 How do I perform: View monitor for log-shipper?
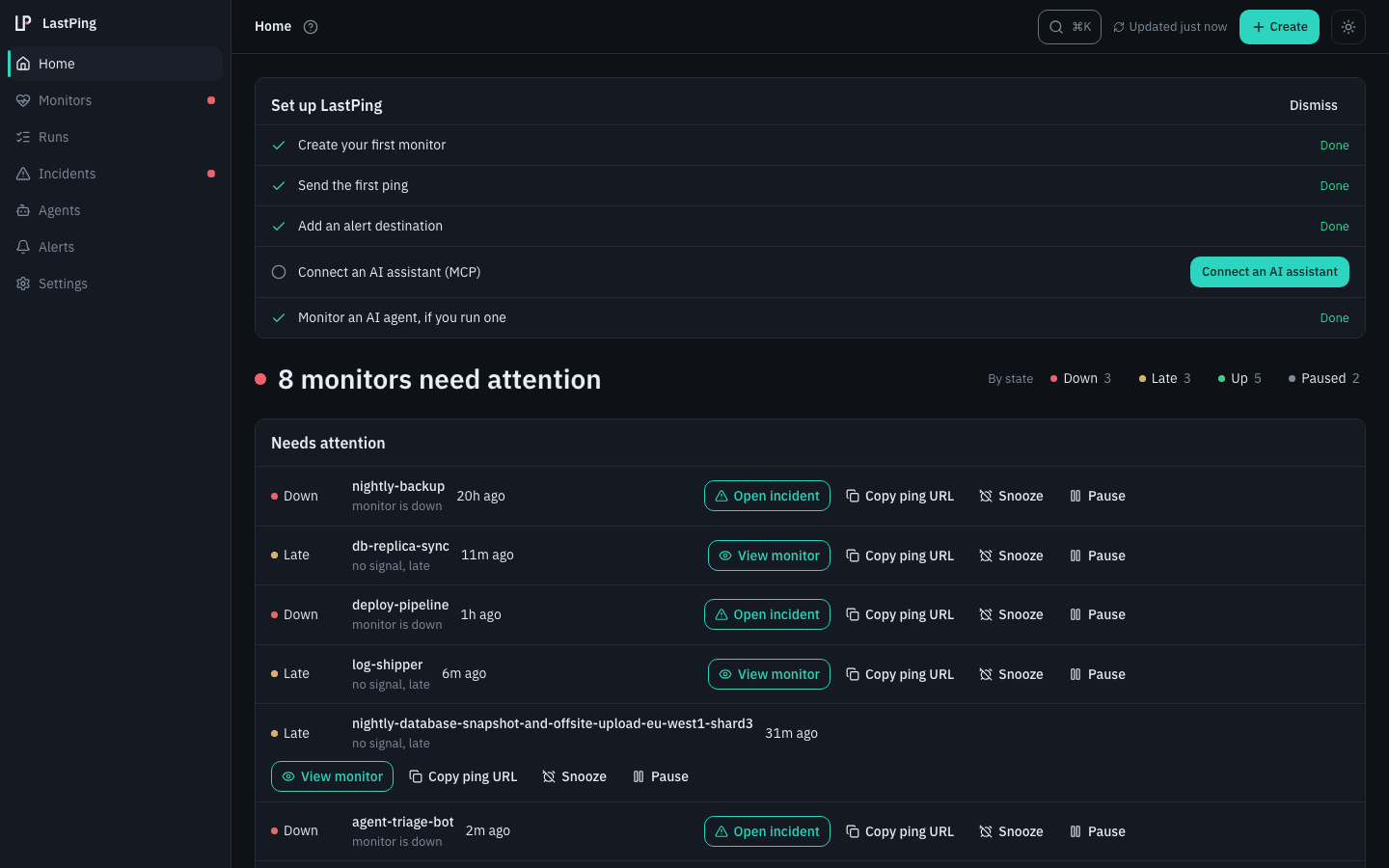pyautogui.click(x=769, y=674)
